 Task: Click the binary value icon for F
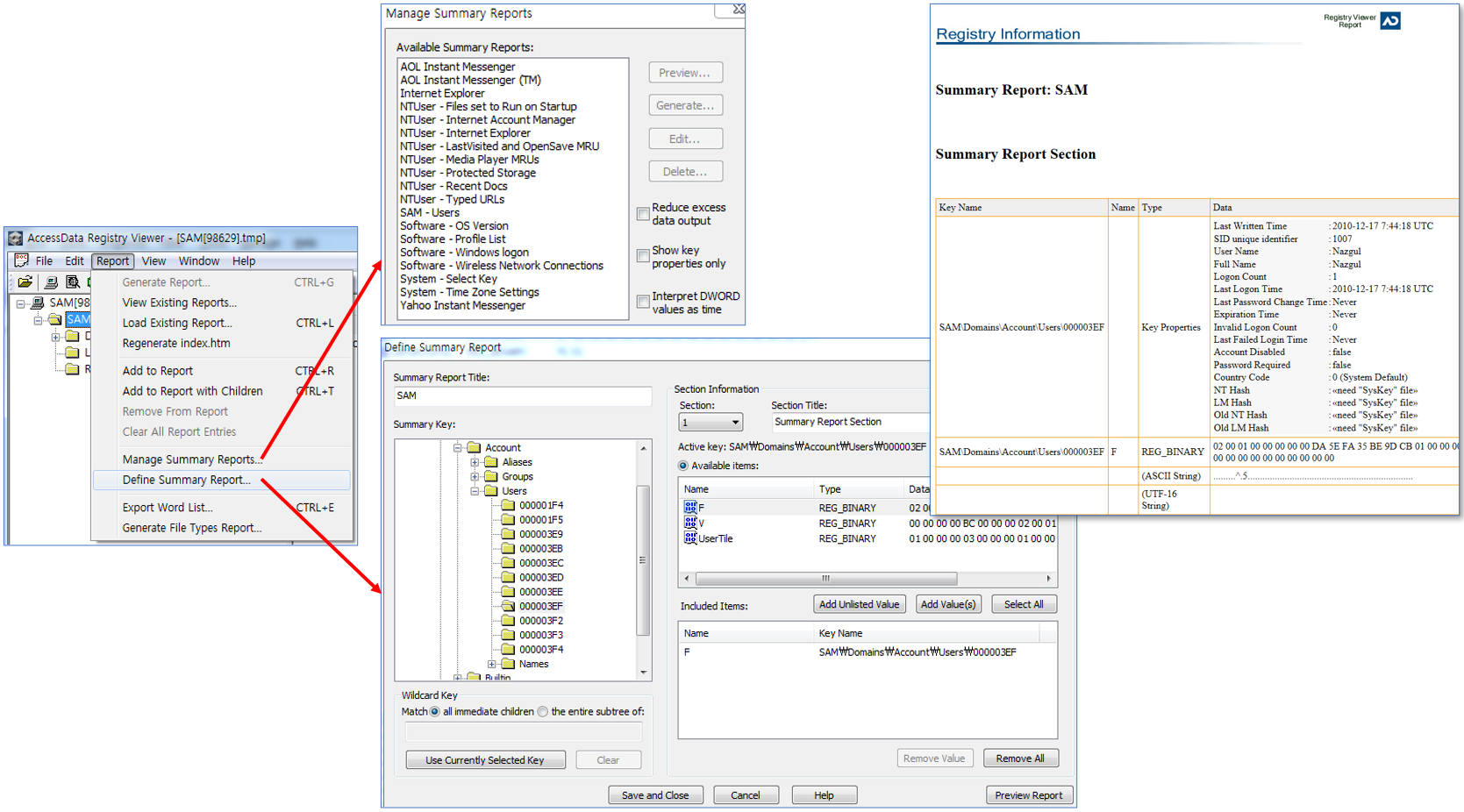[x=690, y=507]
